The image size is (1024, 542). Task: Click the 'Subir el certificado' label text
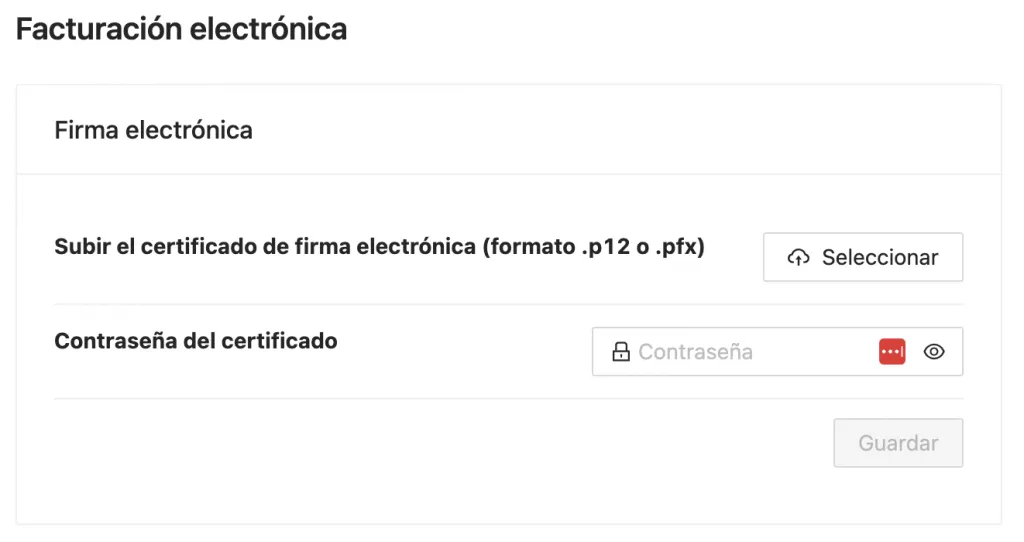pyautogui.click(x=155, y=247)
